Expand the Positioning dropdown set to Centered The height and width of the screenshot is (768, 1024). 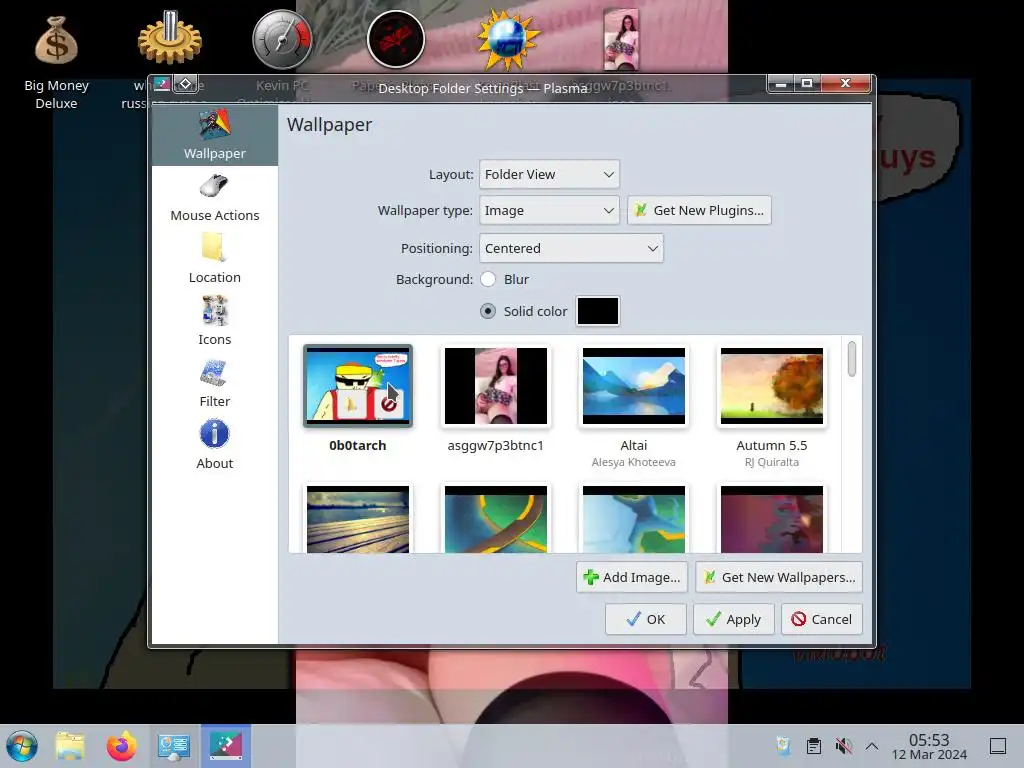click(571, 248)
